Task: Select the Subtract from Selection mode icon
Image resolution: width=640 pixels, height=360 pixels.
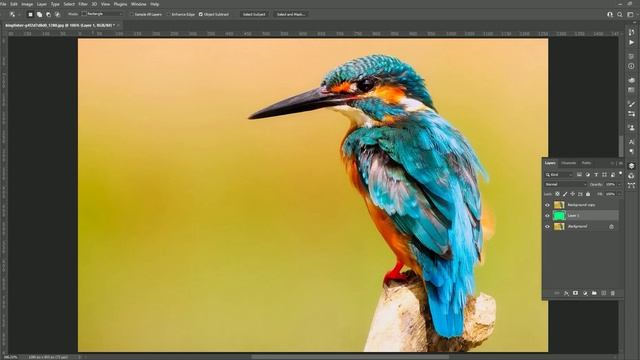Action: coord(48,14)
